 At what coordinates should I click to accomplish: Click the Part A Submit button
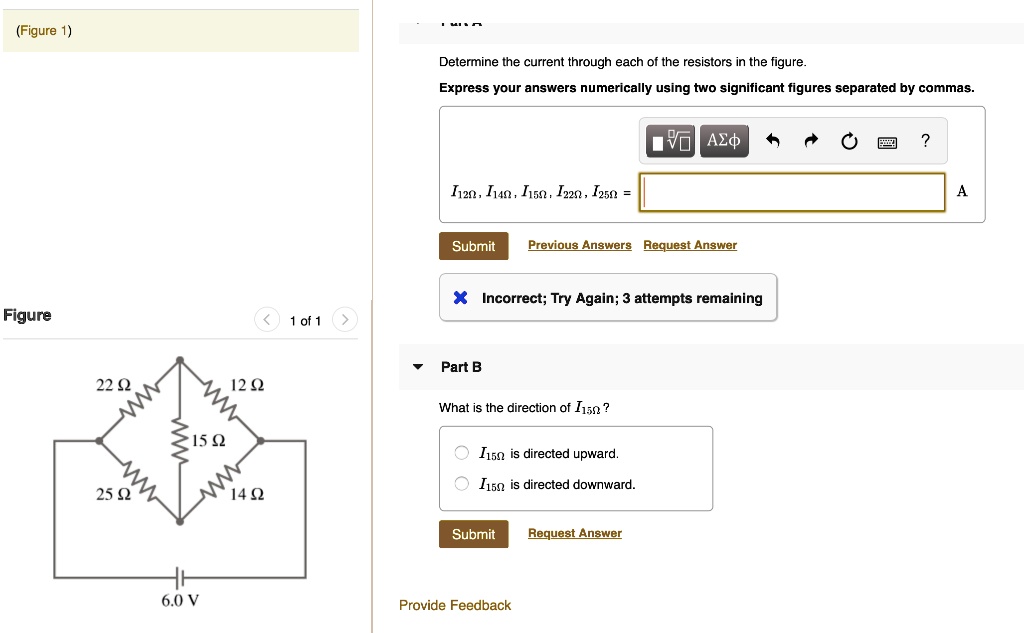473,246
